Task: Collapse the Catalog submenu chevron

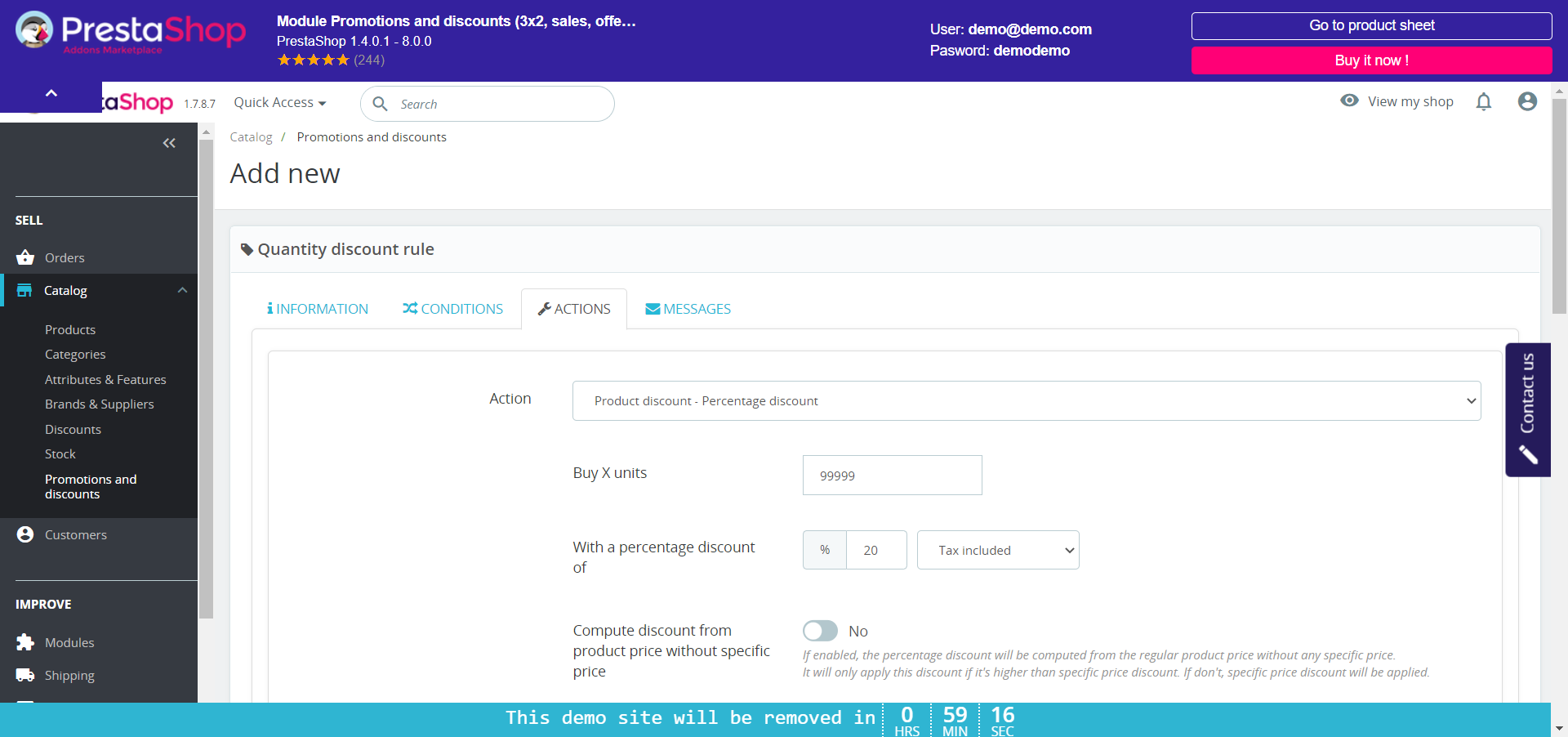Action: tap(182, 290)
